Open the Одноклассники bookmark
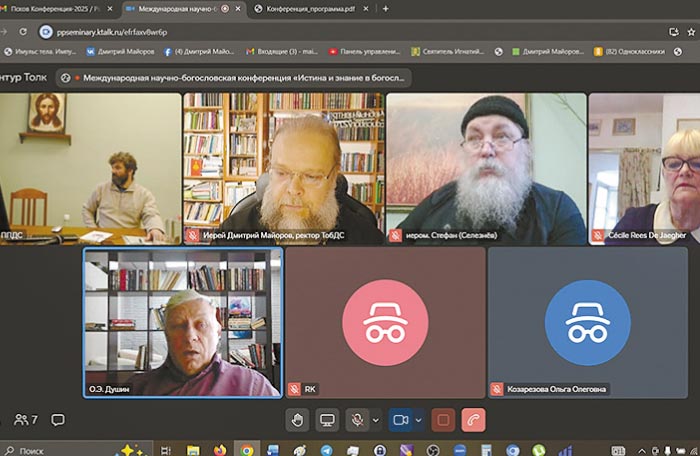This screenshot has height=456, width=700. pyautogui.click(x=640, y=52)
